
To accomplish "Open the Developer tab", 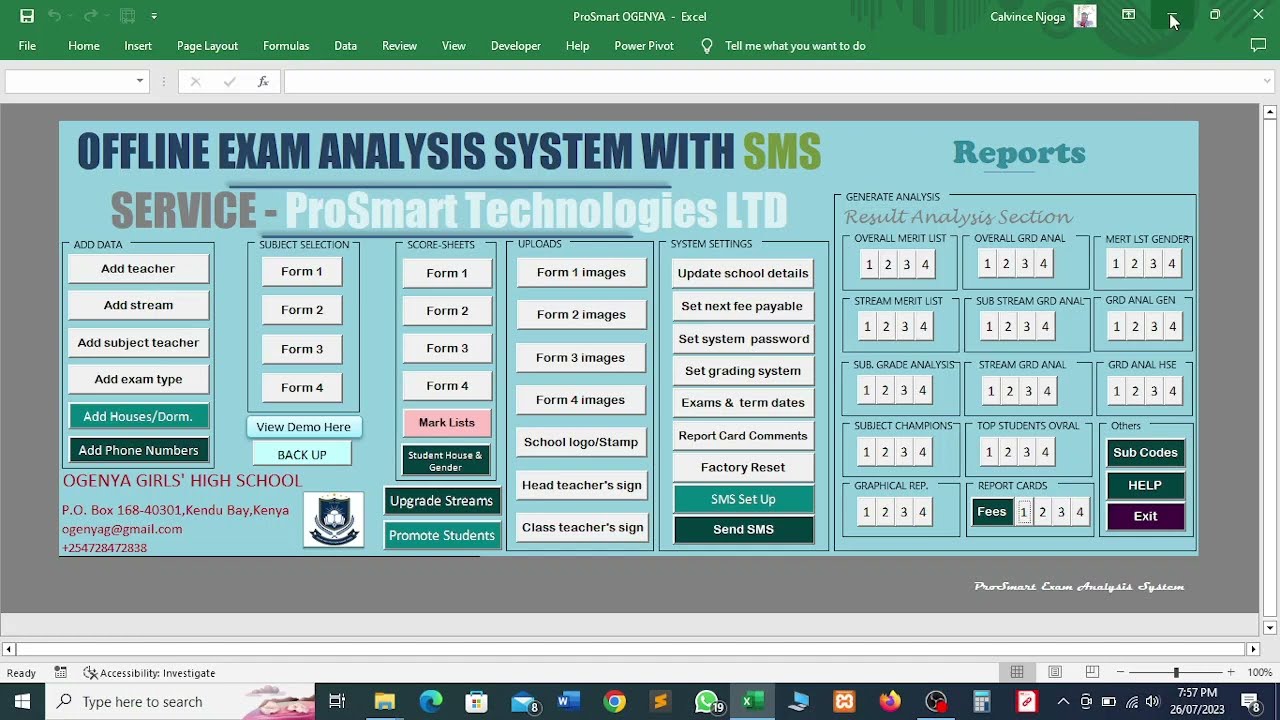I will pos(516,46).
